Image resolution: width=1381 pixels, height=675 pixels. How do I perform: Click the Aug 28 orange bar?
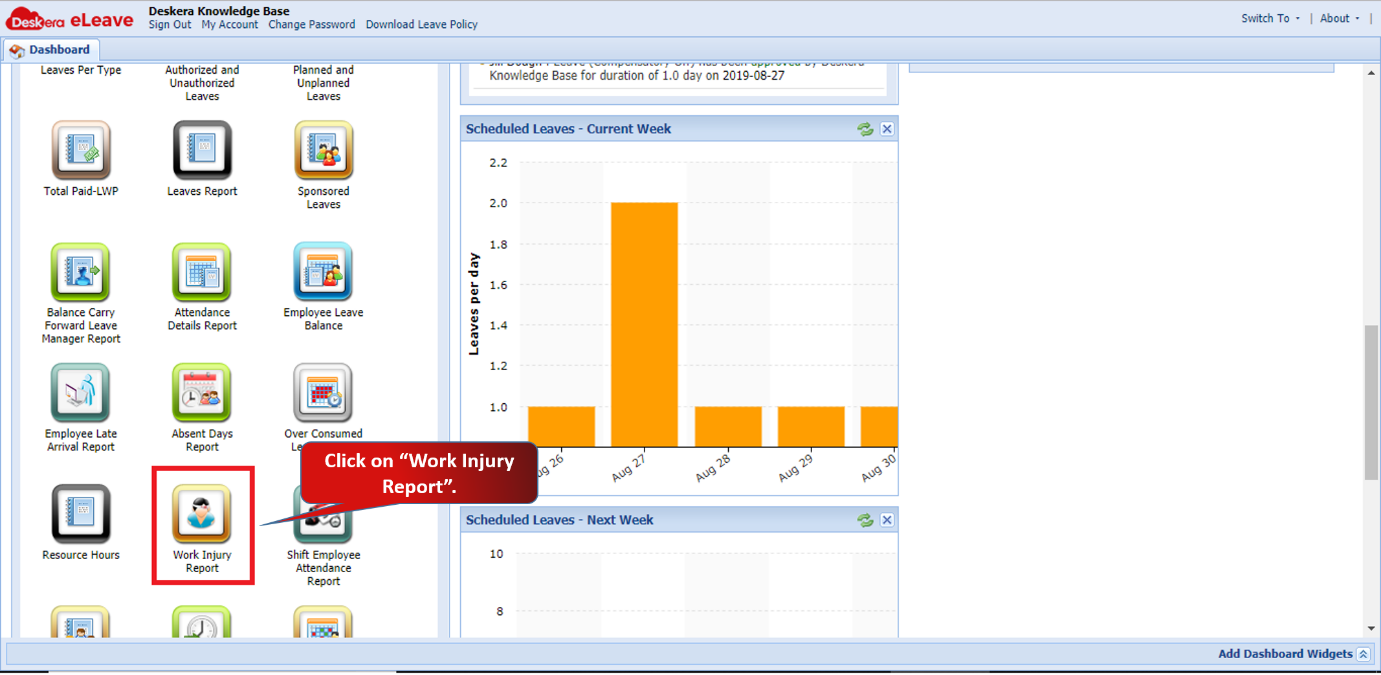pos(728,427)
